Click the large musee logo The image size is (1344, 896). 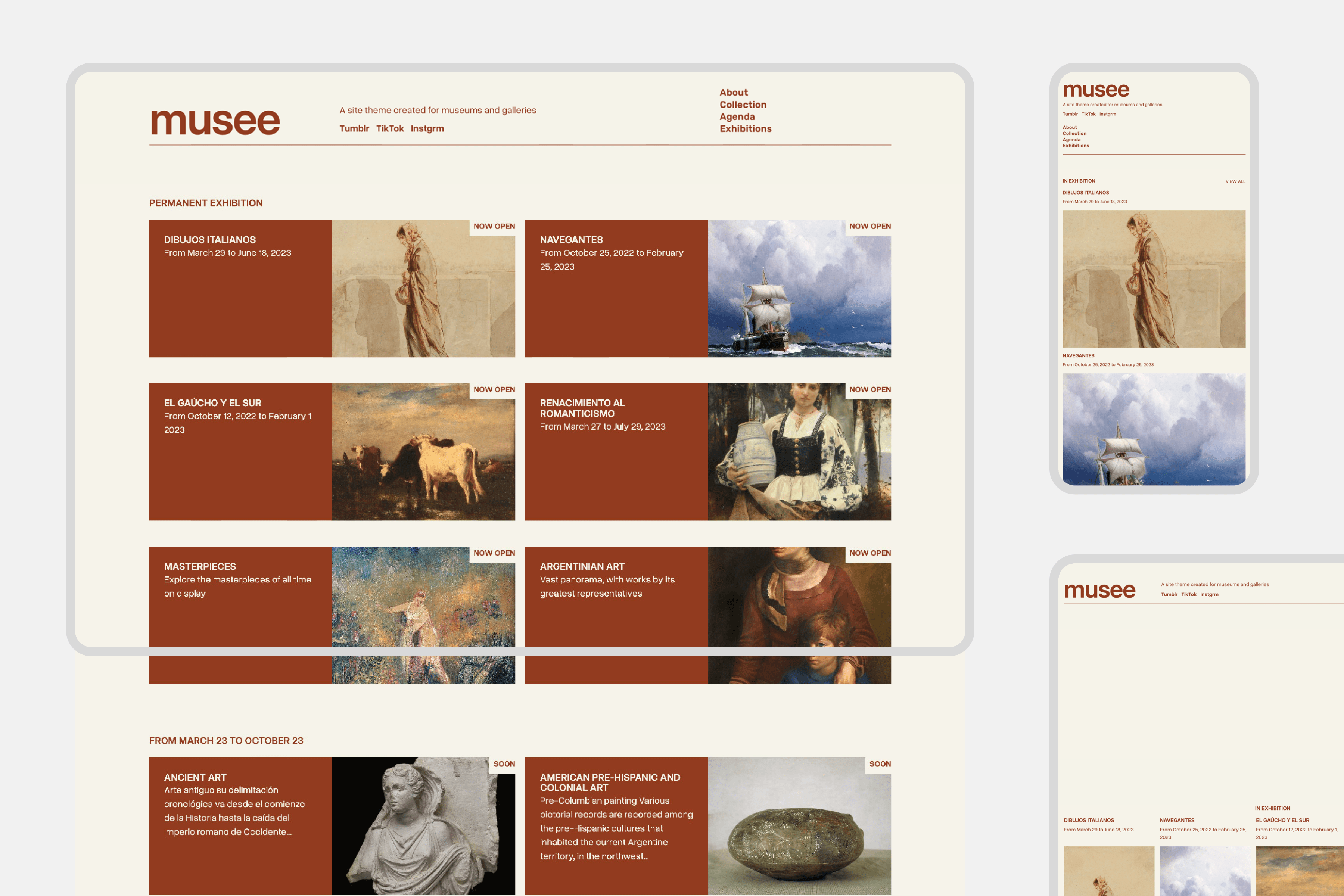pyautogui.click(x=215, y=122)
